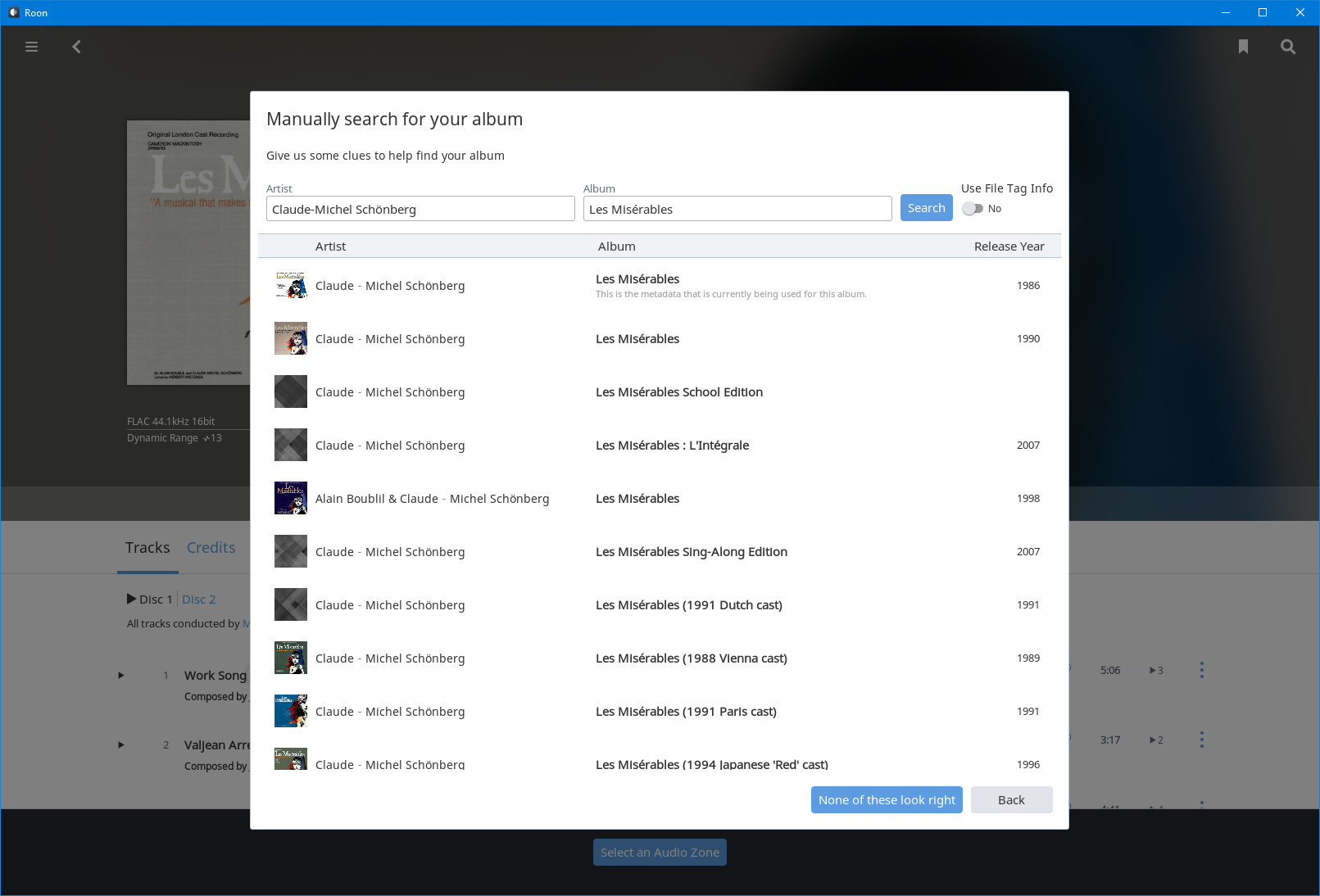This screenshot has height=896, width=1320.
Task: Open the three-dot menu for Work Song track
Action: point(1202,670)
